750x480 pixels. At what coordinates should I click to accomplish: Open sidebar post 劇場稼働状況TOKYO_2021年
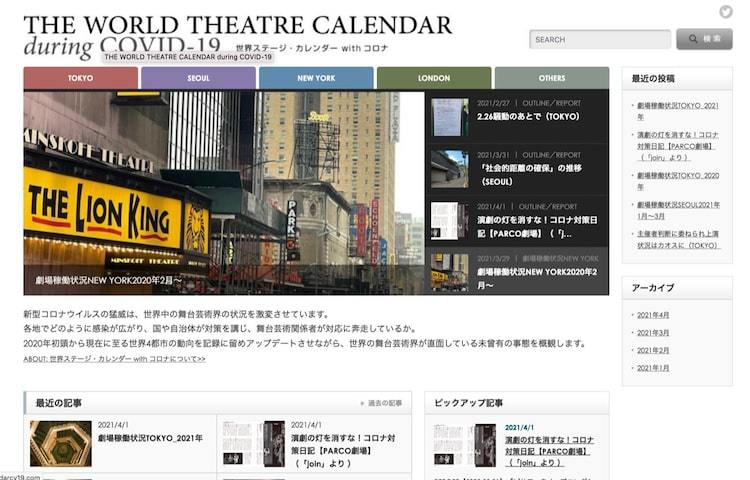pyautogui.click(x=678, y=111)
